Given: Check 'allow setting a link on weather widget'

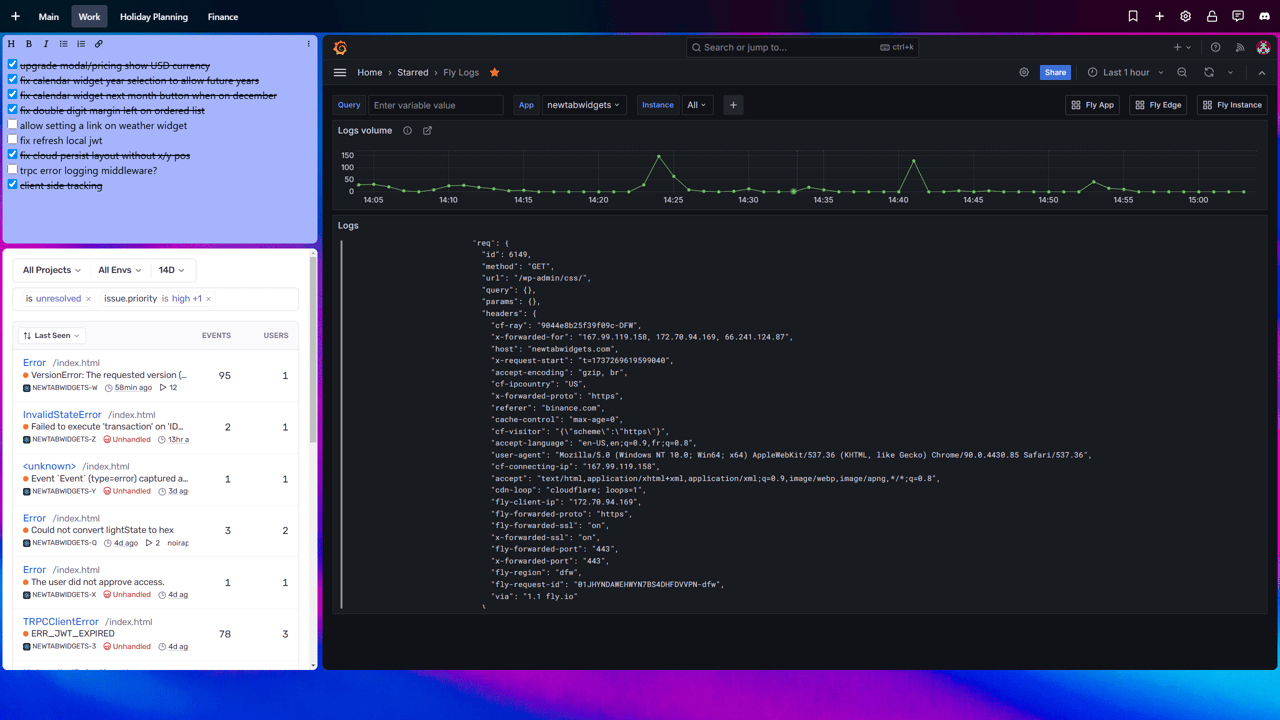Looking at the screenshot, I should 13,125.
